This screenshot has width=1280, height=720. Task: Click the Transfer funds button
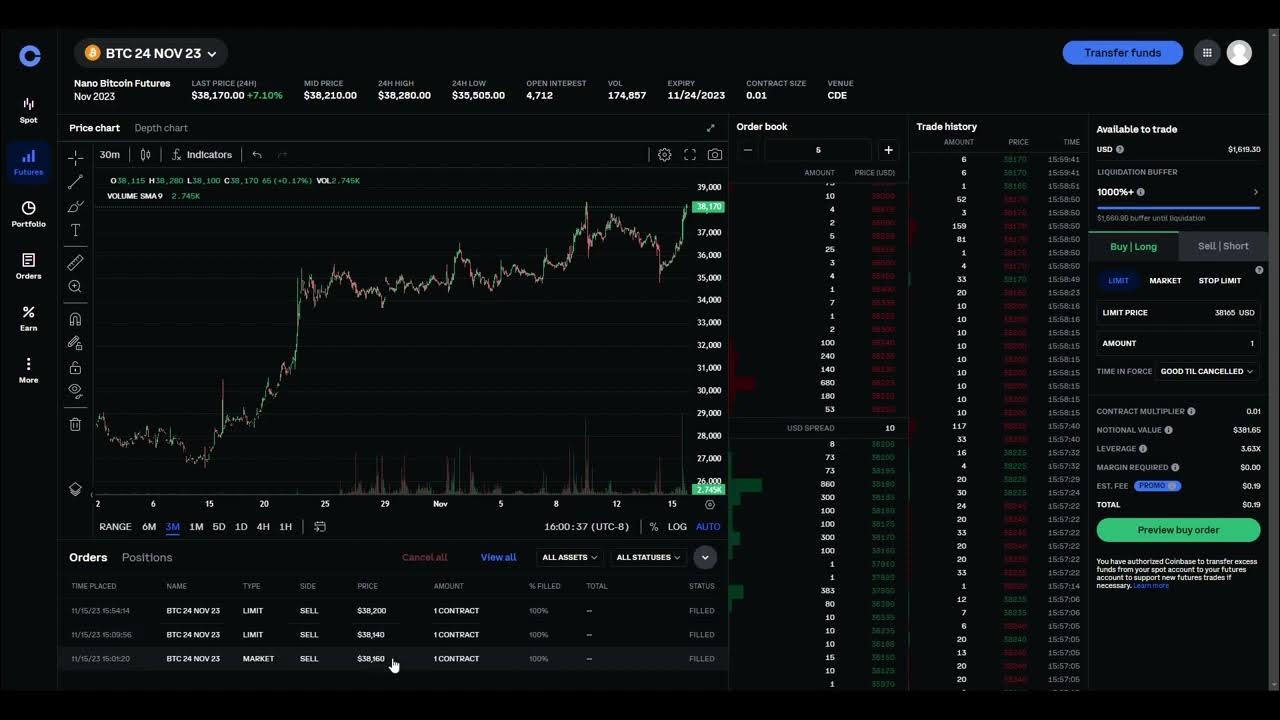pos(1122,53)
